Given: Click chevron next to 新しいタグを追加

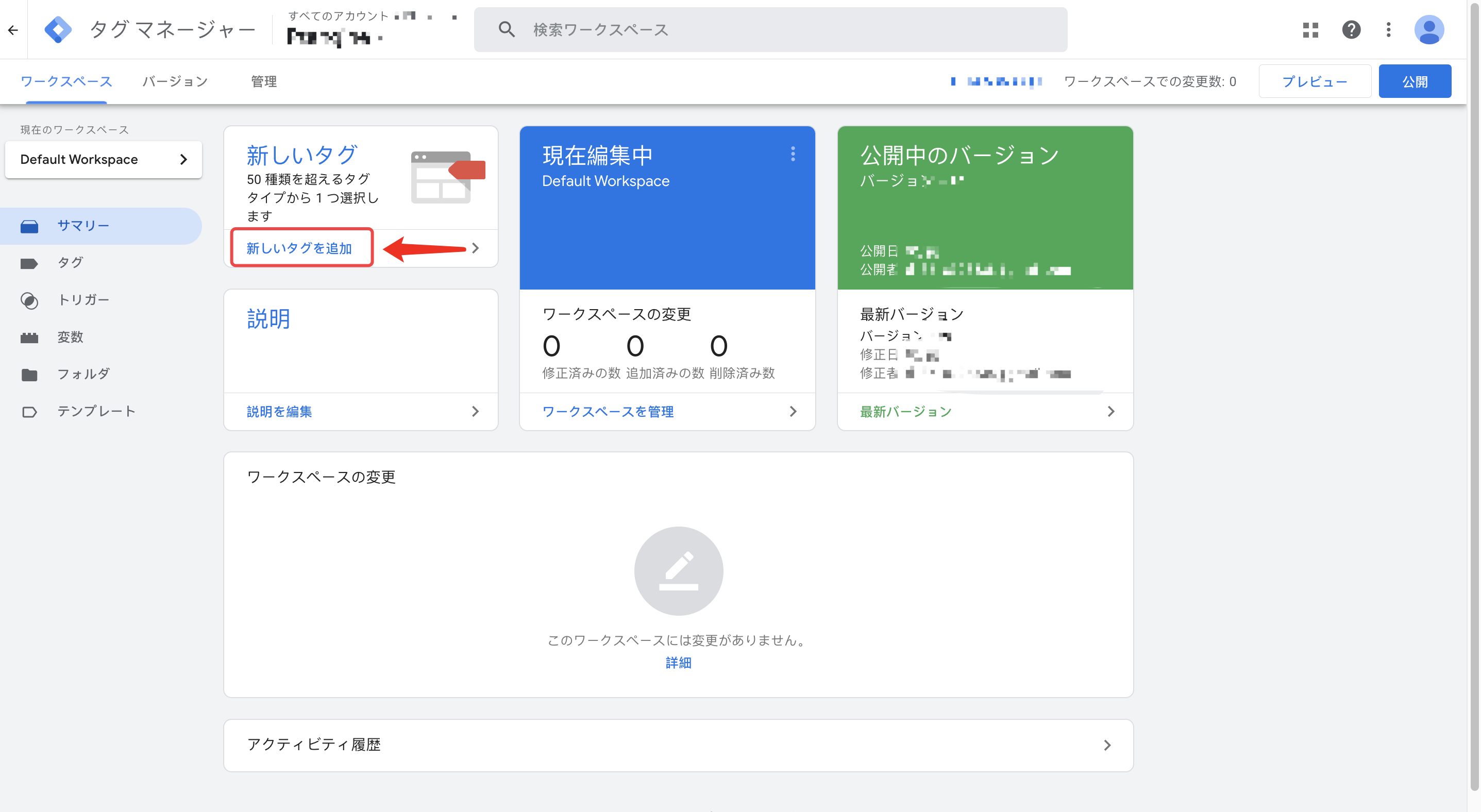Looking at the screenshot, I should point(476,248).
